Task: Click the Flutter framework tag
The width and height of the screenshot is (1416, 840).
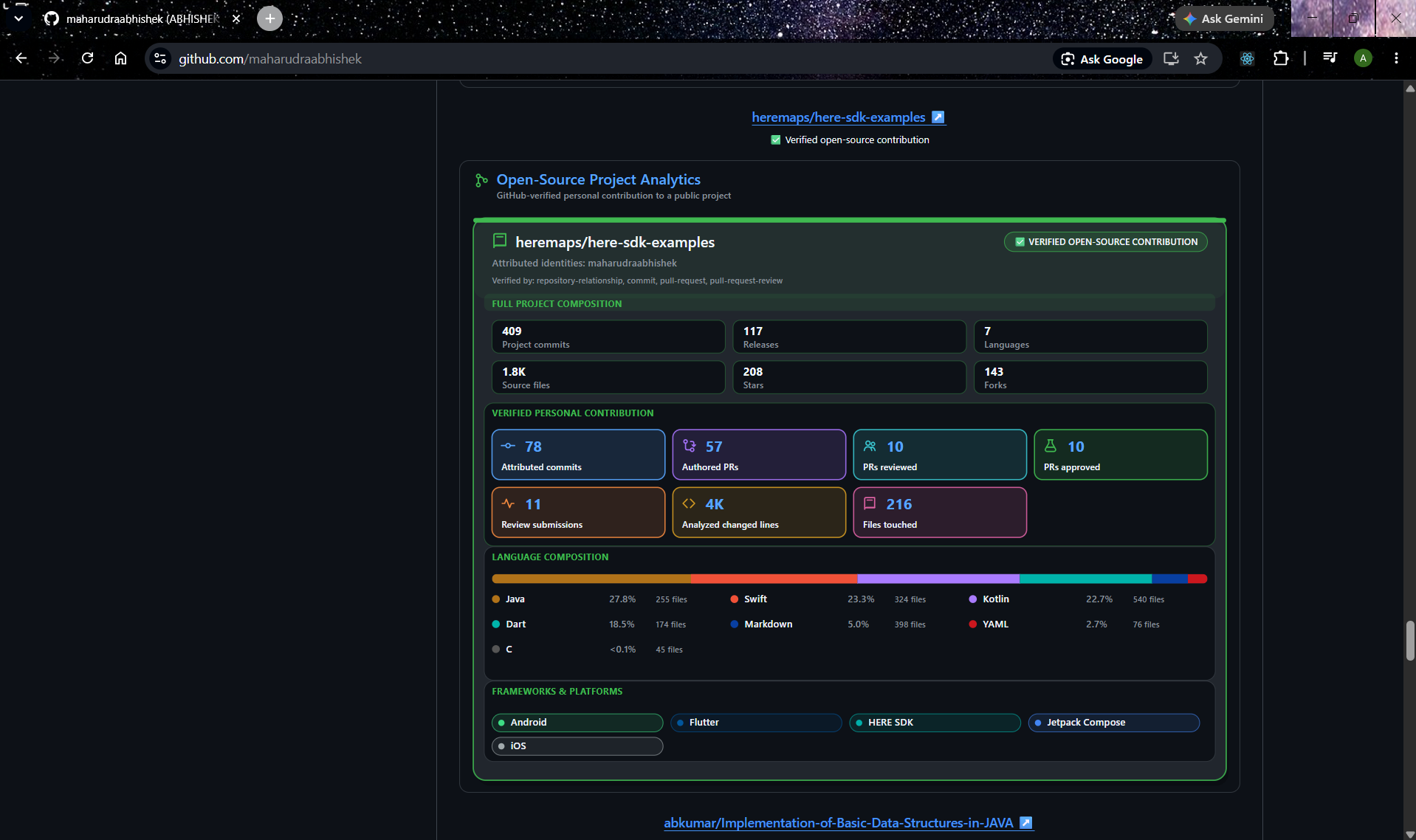Action: 756,723
